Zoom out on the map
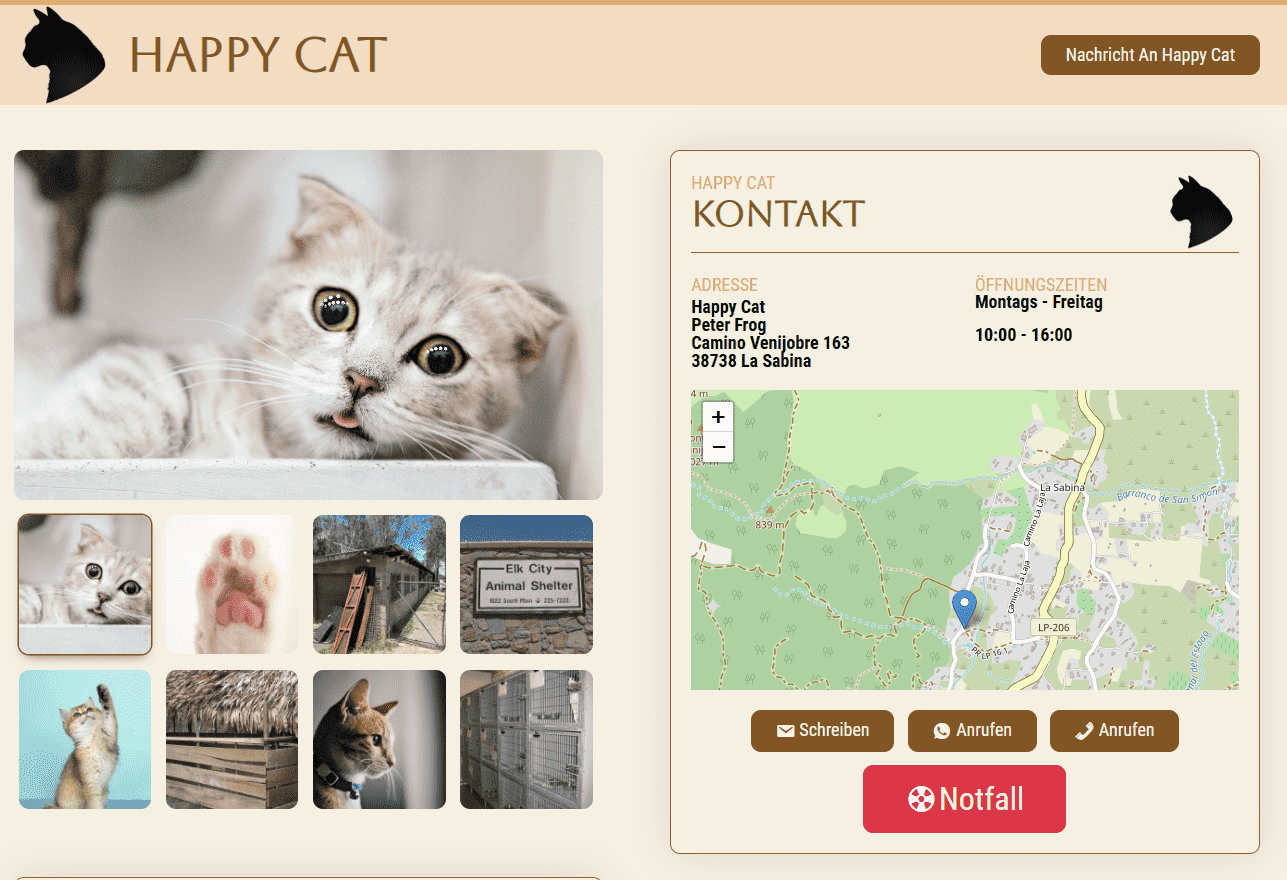 tap(718, 447)
